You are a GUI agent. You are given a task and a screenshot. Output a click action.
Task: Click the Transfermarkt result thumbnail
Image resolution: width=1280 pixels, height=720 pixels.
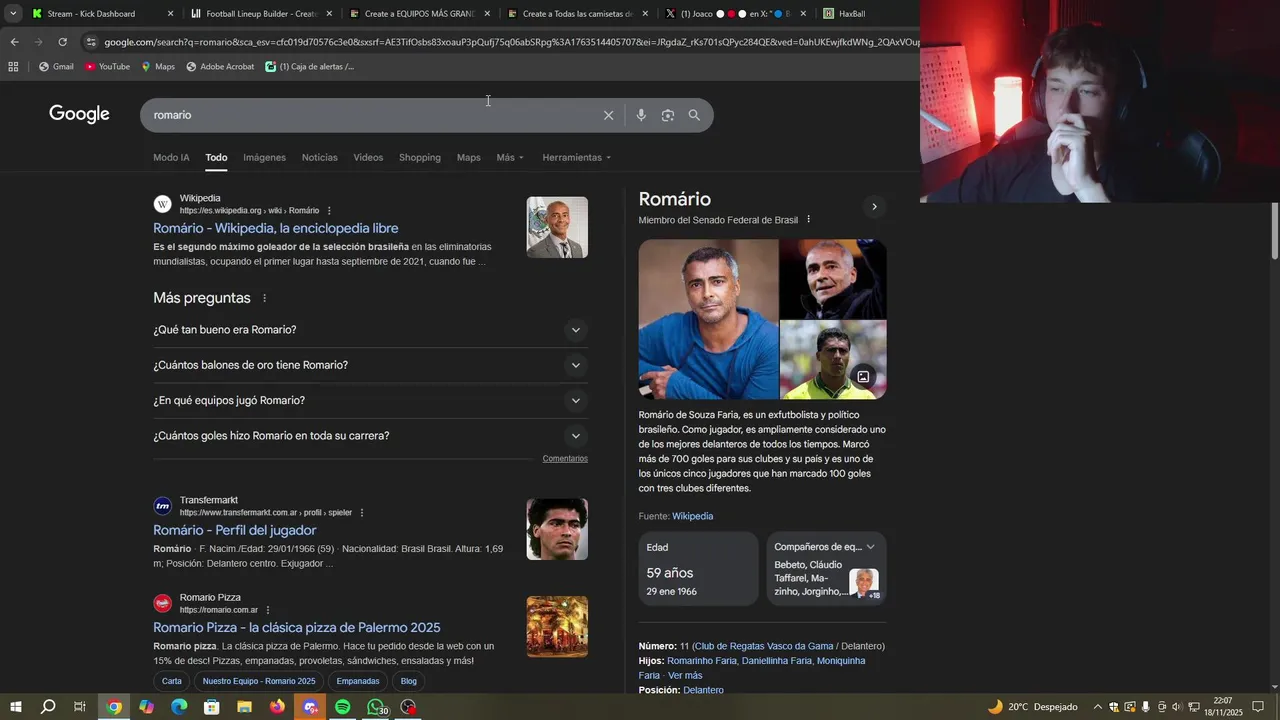coord(557,529)
